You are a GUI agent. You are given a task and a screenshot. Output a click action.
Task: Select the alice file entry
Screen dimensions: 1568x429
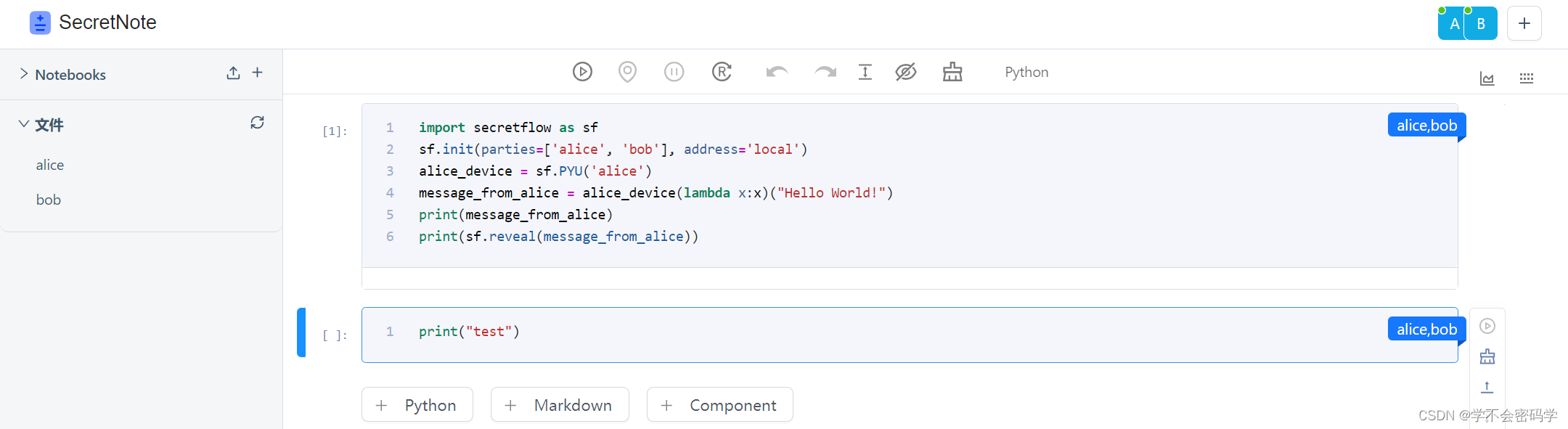coord(50,165)
